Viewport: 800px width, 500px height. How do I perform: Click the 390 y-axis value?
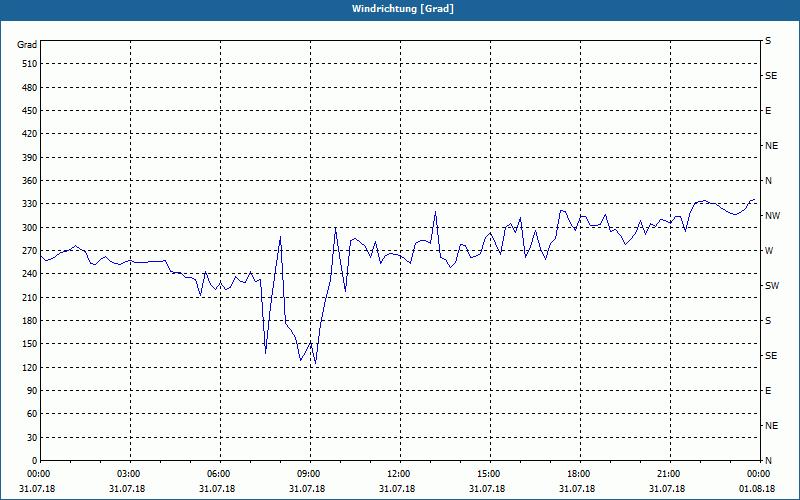[x=30, y=158]
